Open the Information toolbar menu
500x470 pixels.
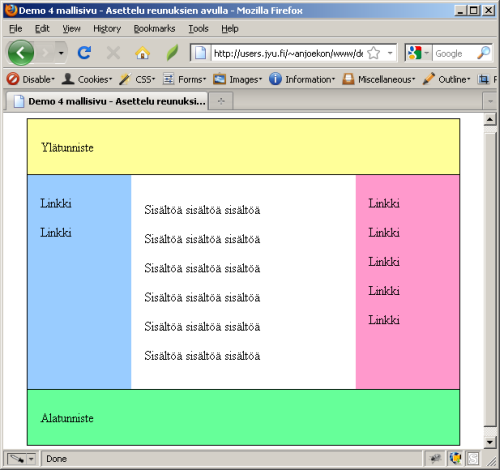(x=302, y=79)
